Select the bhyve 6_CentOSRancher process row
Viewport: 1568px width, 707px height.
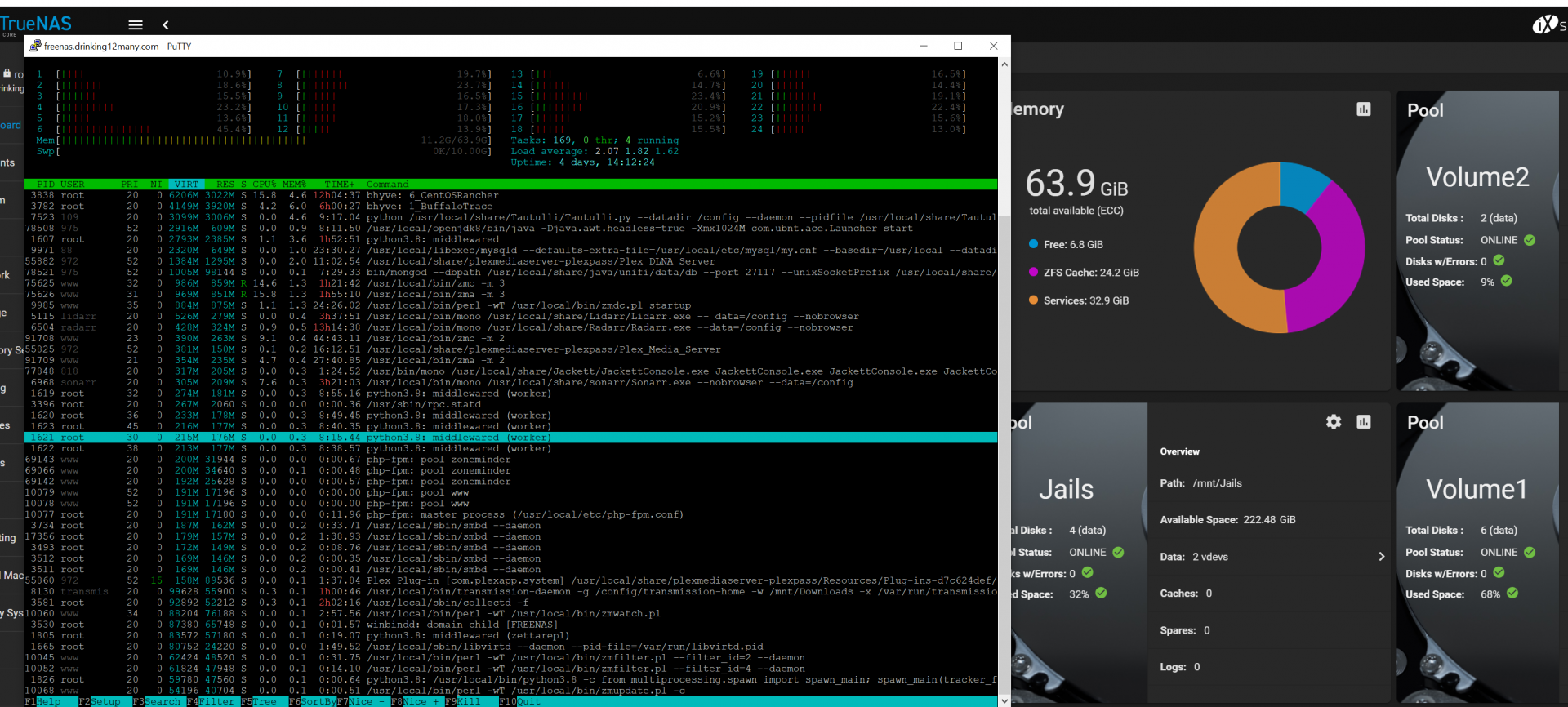pos(510,195)
